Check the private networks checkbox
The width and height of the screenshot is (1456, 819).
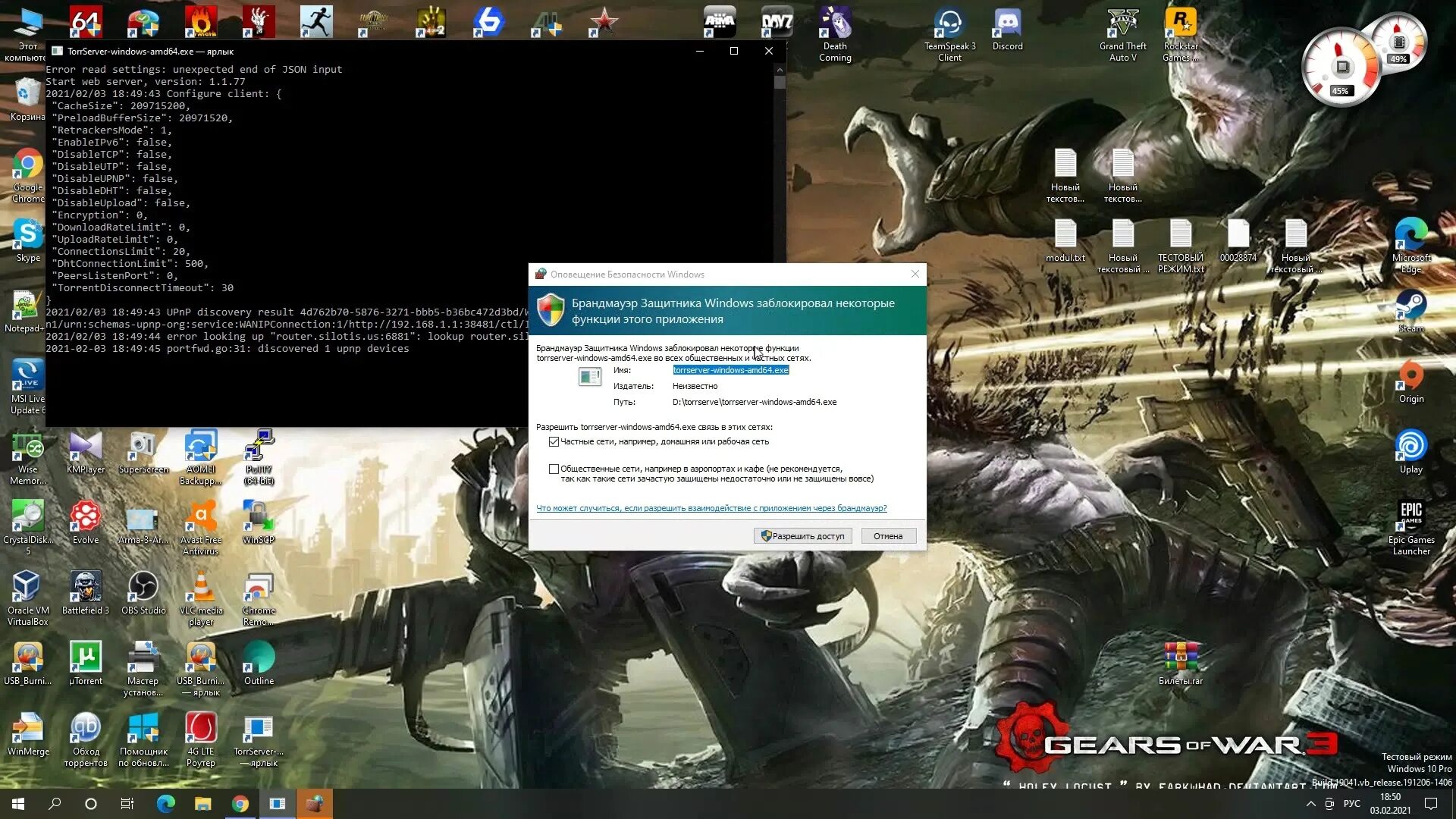(554, 441)
